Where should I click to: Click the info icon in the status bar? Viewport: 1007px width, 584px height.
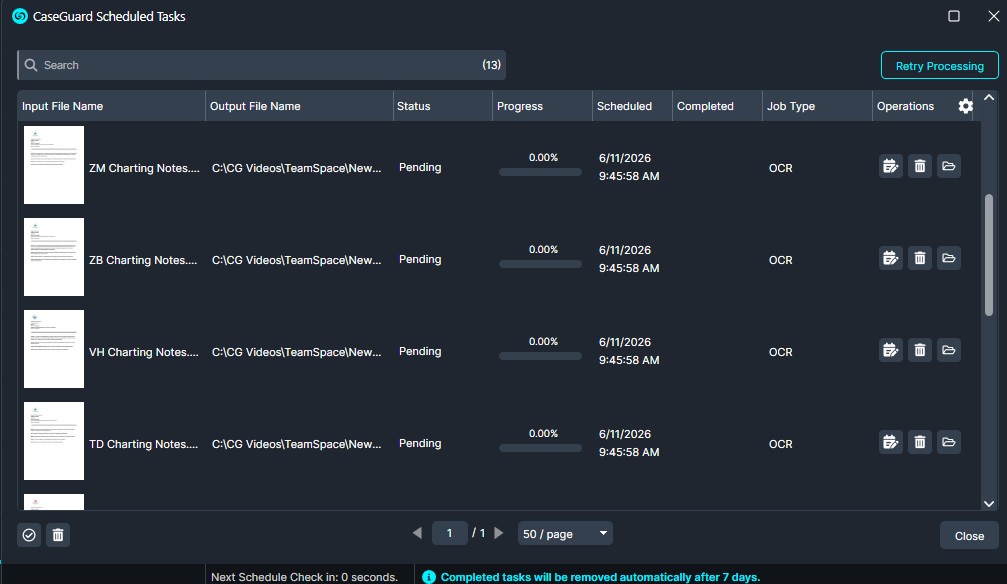(x=428, y=577)
